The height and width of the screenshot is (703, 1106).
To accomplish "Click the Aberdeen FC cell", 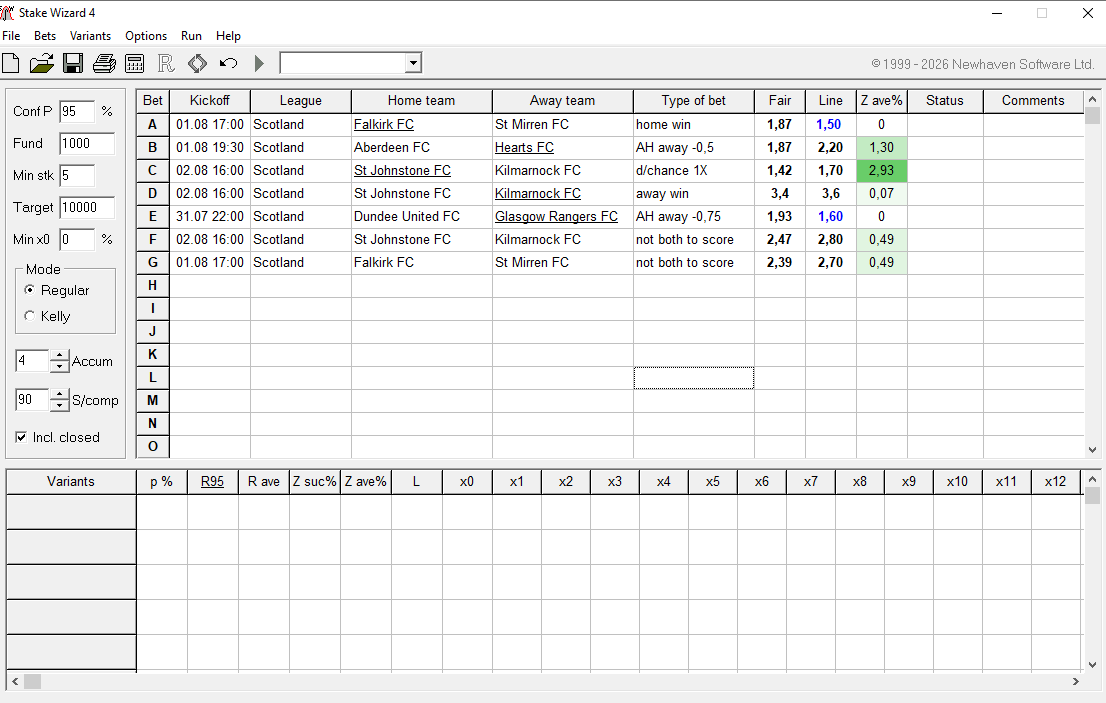I will (x=421, y=147).
